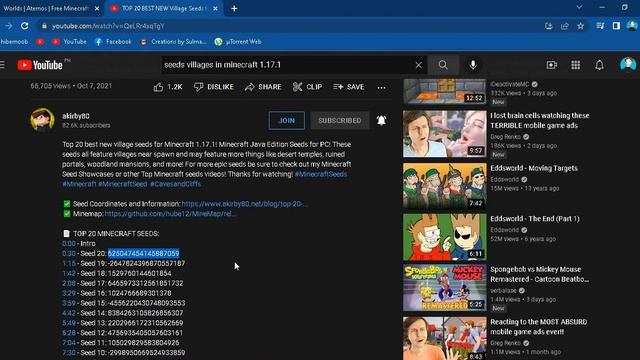Open the Facebook bookmark
640x360 pixels.
(x=113, y=42)
